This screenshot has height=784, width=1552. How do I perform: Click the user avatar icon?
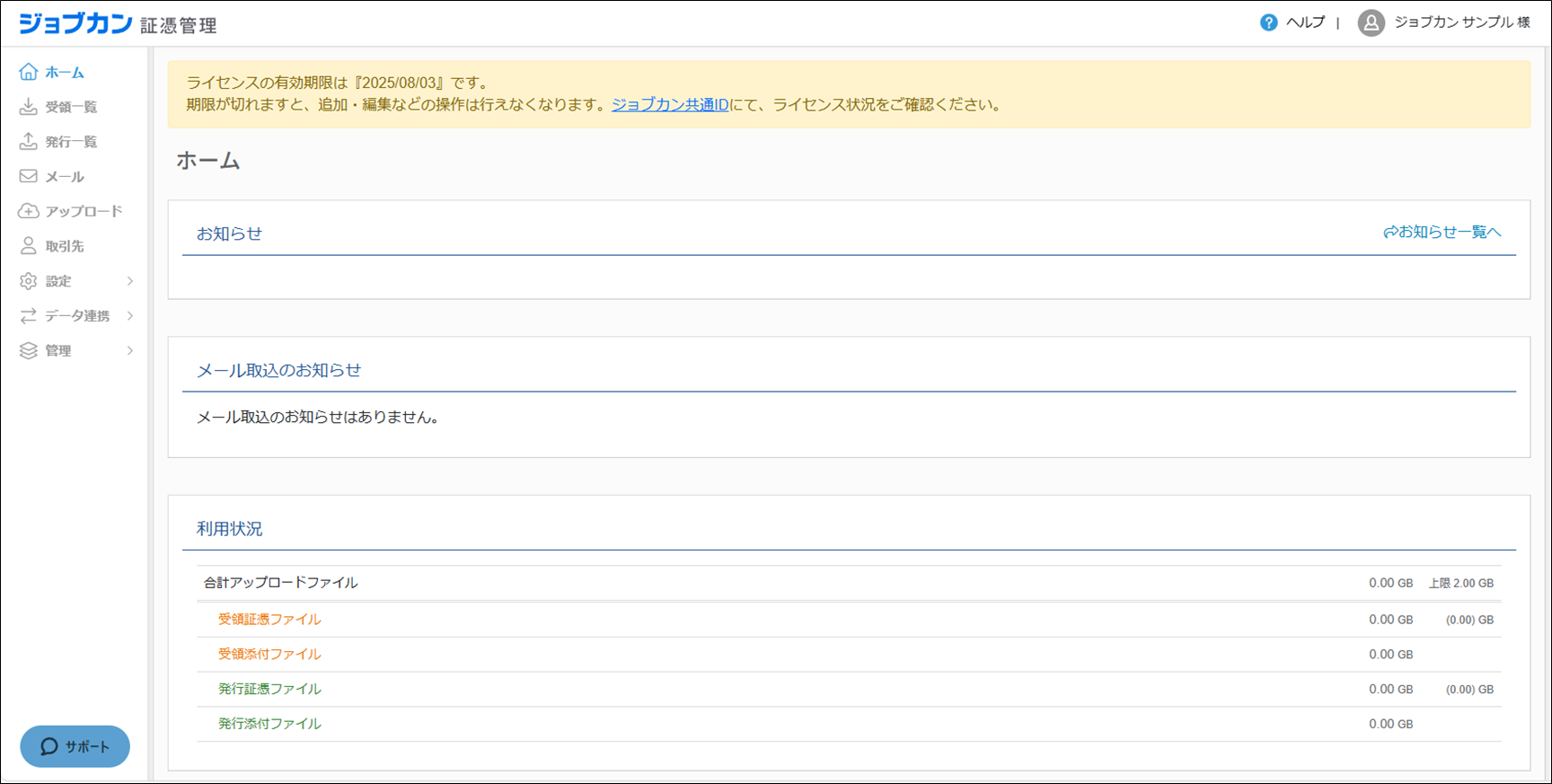(x=1371, y=22)
